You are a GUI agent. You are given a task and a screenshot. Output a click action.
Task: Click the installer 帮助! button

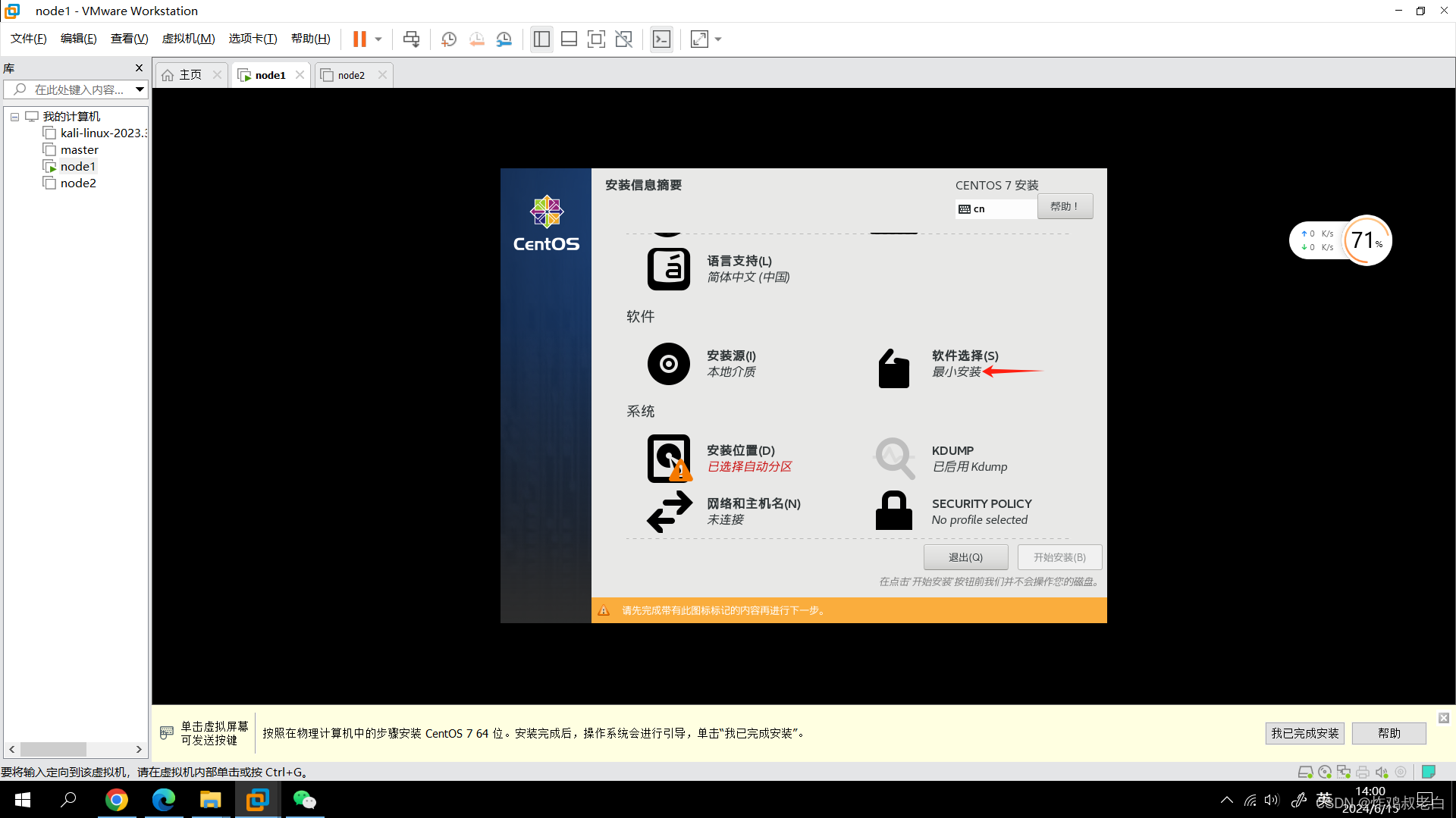click(x=1065, y=206)
